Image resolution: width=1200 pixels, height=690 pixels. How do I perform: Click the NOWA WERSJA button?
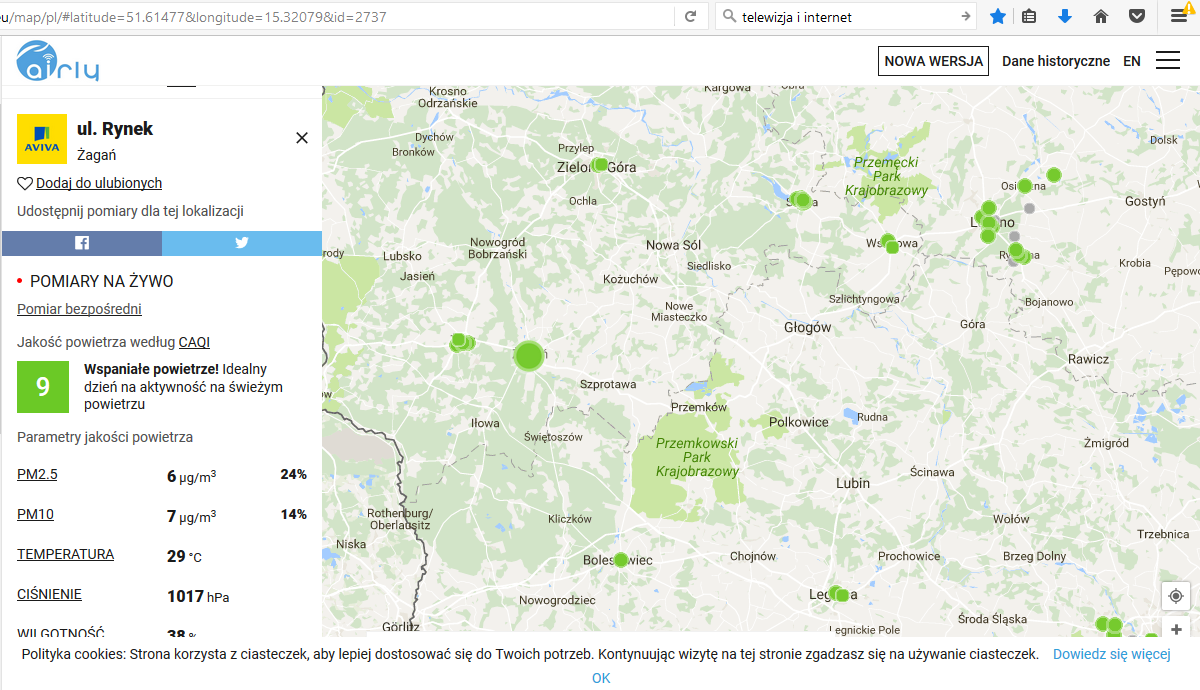tap(933, 61)
